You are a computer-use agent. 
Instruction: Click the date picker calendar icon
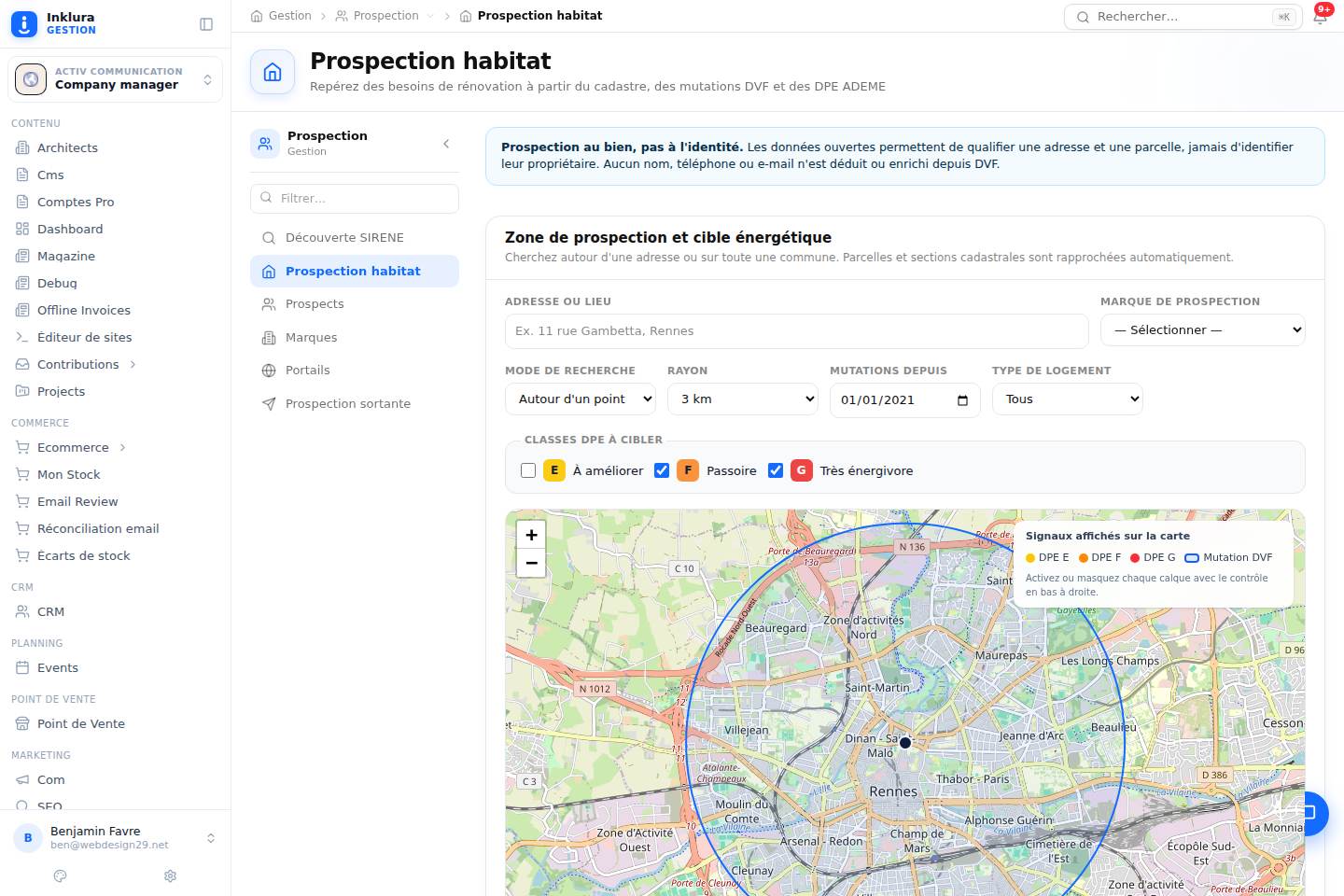point(962,399)
